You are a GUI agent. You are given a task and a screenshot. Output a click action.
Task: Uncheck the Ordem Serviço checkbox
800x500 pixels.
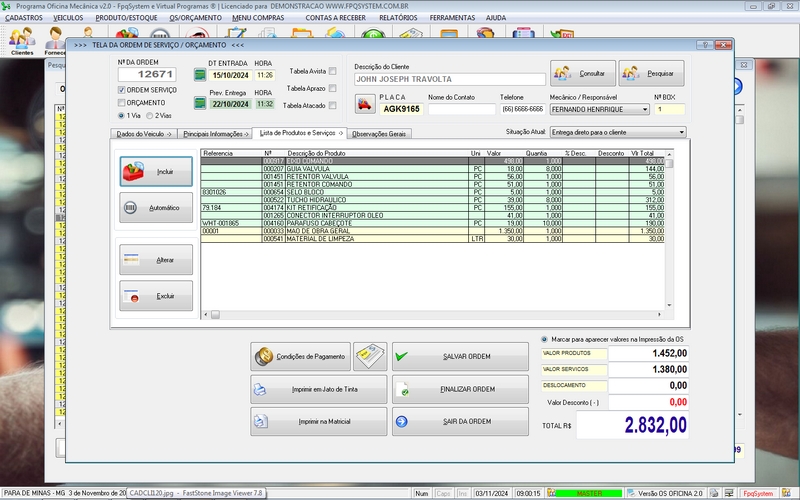click(122, 90)
